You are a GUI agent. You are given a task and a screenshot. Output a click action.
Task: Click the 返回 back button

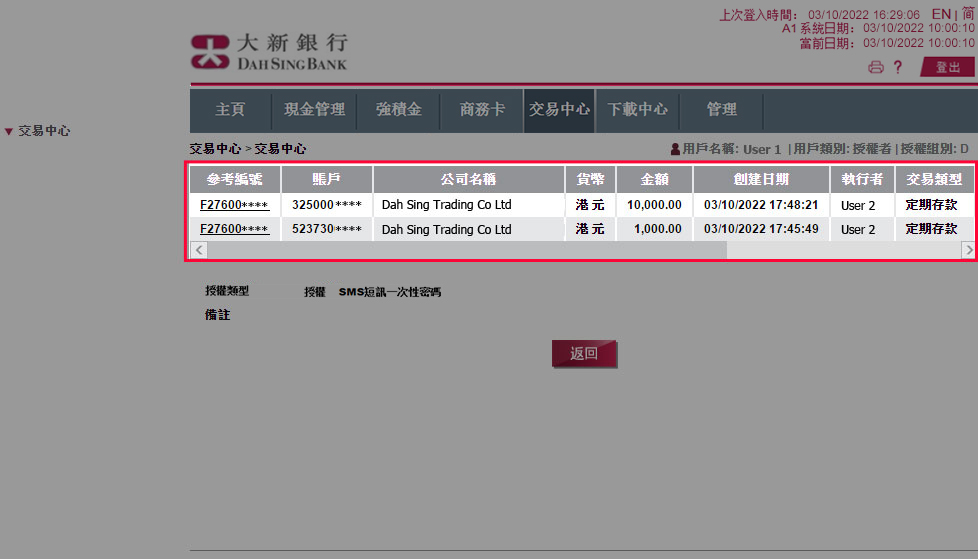pyautogui.click(x=584, y=353)
